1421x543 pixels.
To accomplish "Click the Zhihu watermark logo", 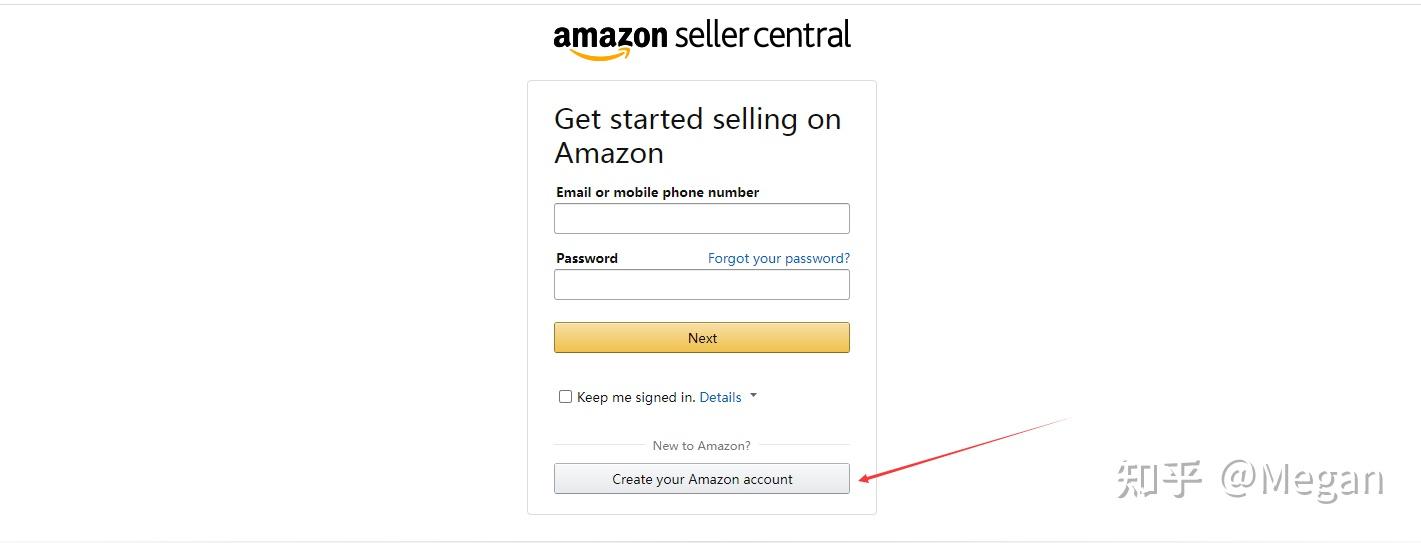I will pos(1159,480).
